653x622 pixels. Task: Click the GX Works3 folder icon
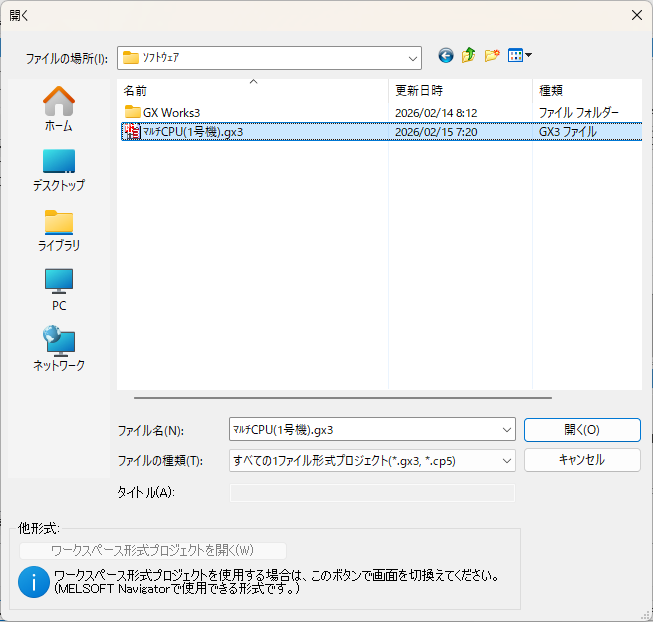pyautogui.click(x=132, y=112)
